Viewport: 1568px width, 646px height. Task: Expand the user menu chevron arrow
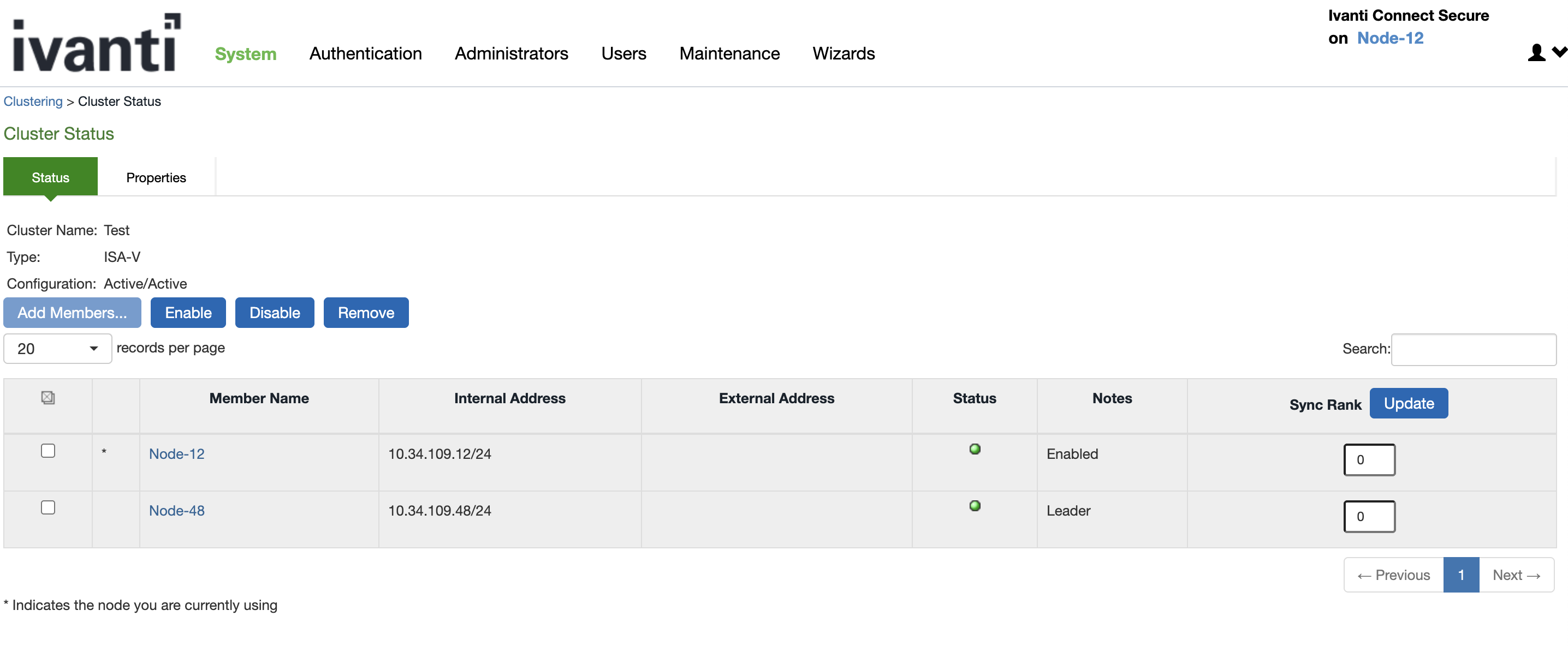[x=1559, y=52]
